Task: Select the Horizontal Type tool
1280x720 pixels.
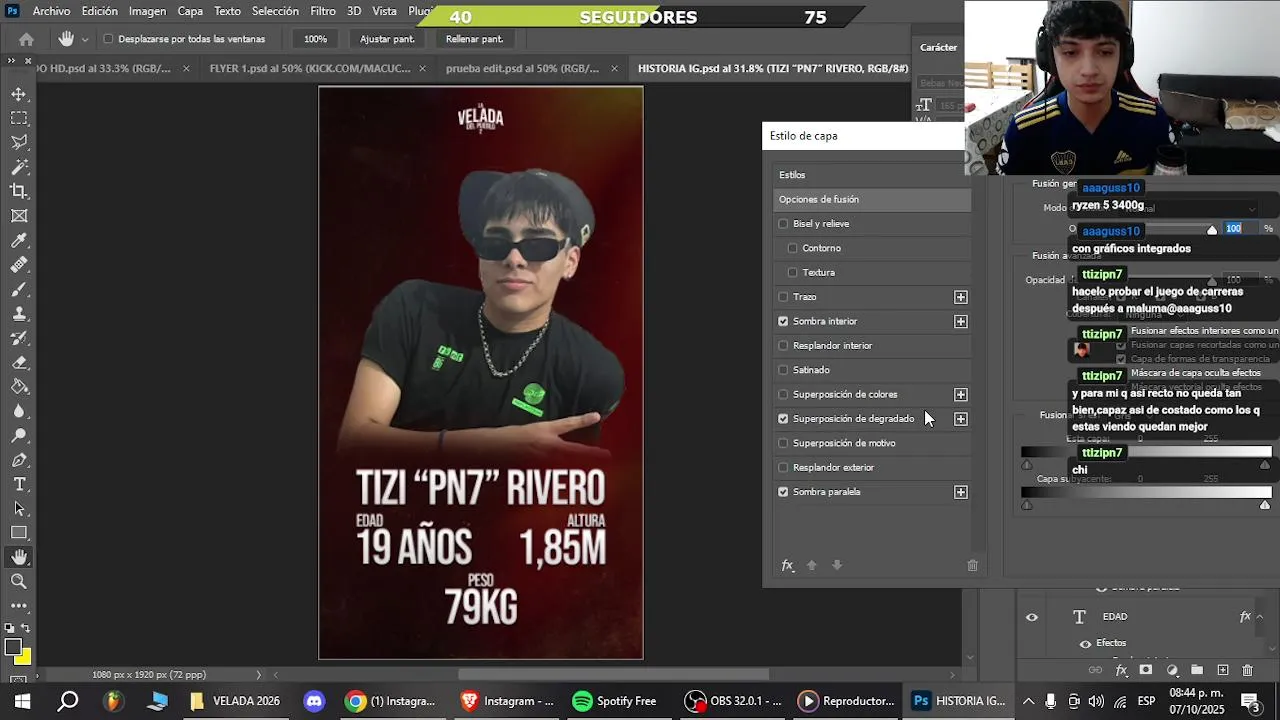Action: pyautogui.click(x=19, y=484)
